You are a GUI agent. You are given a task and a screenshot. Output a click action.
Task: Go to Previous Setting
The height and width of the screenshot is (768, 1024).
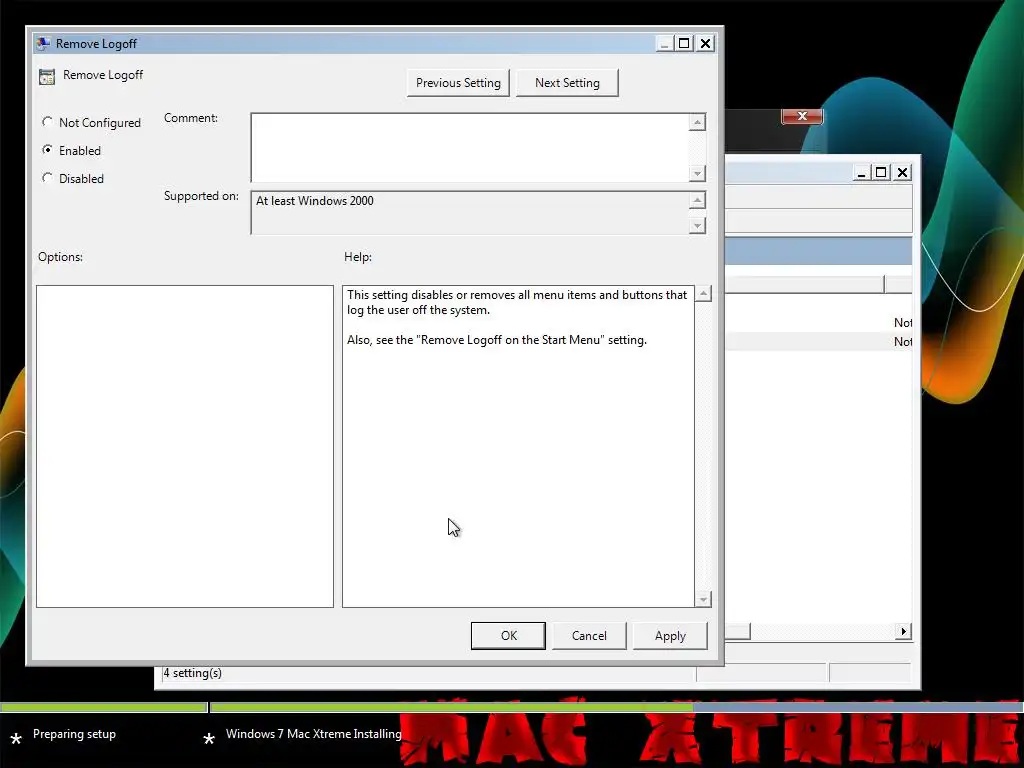[x=458, y=83]
